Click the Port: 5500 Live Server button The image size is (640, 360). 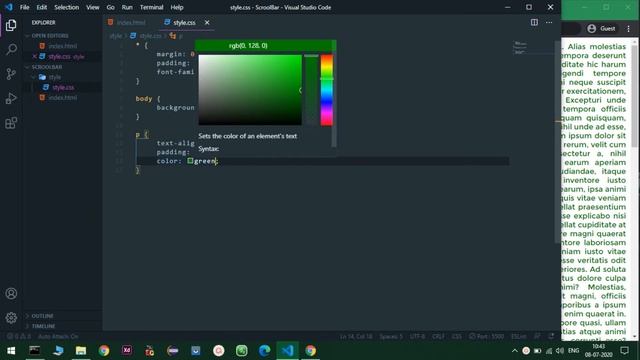coord(487,336)
